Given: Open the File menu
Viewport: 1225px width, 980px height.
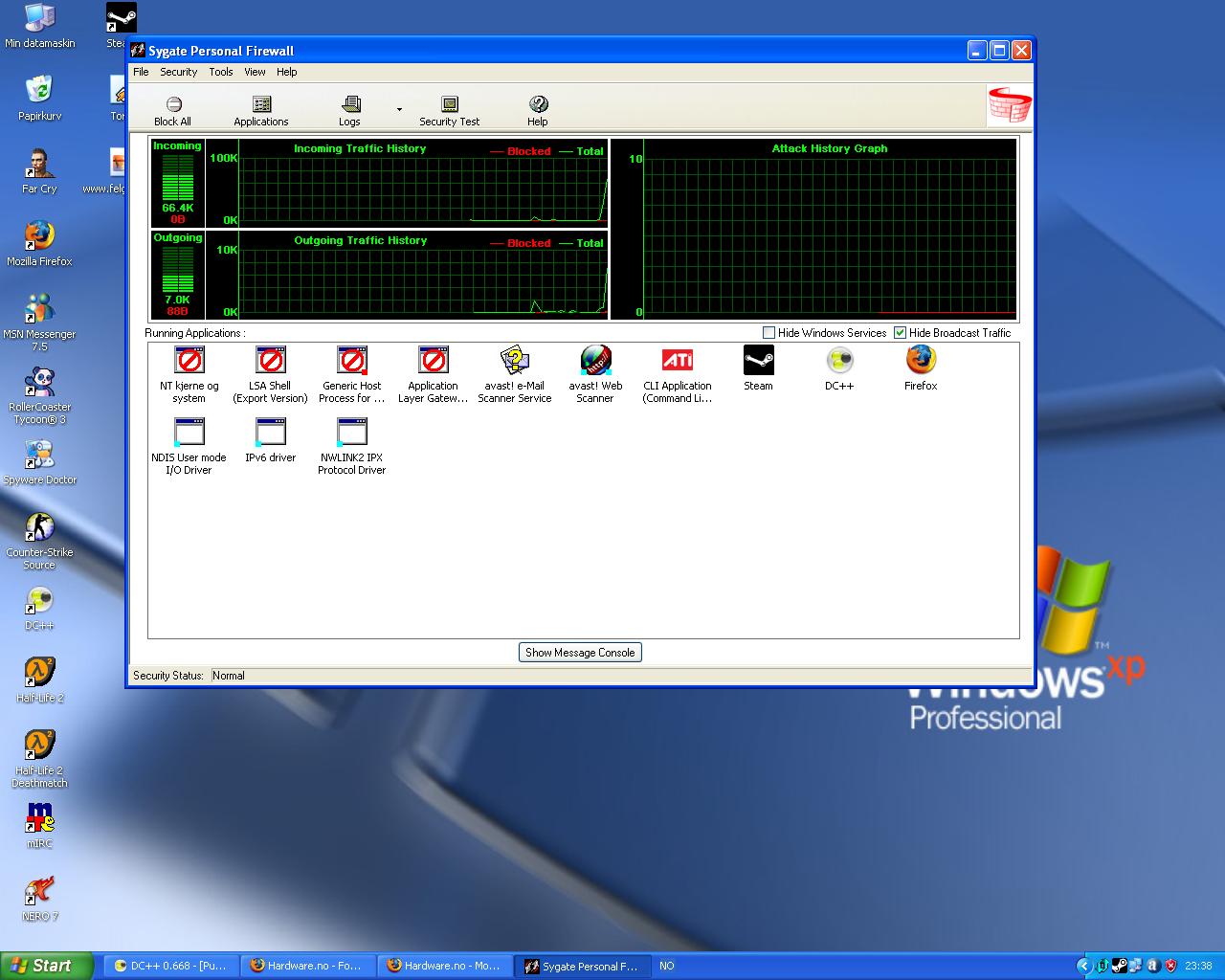Looking at the screenshot, I should tap(141, 72).
